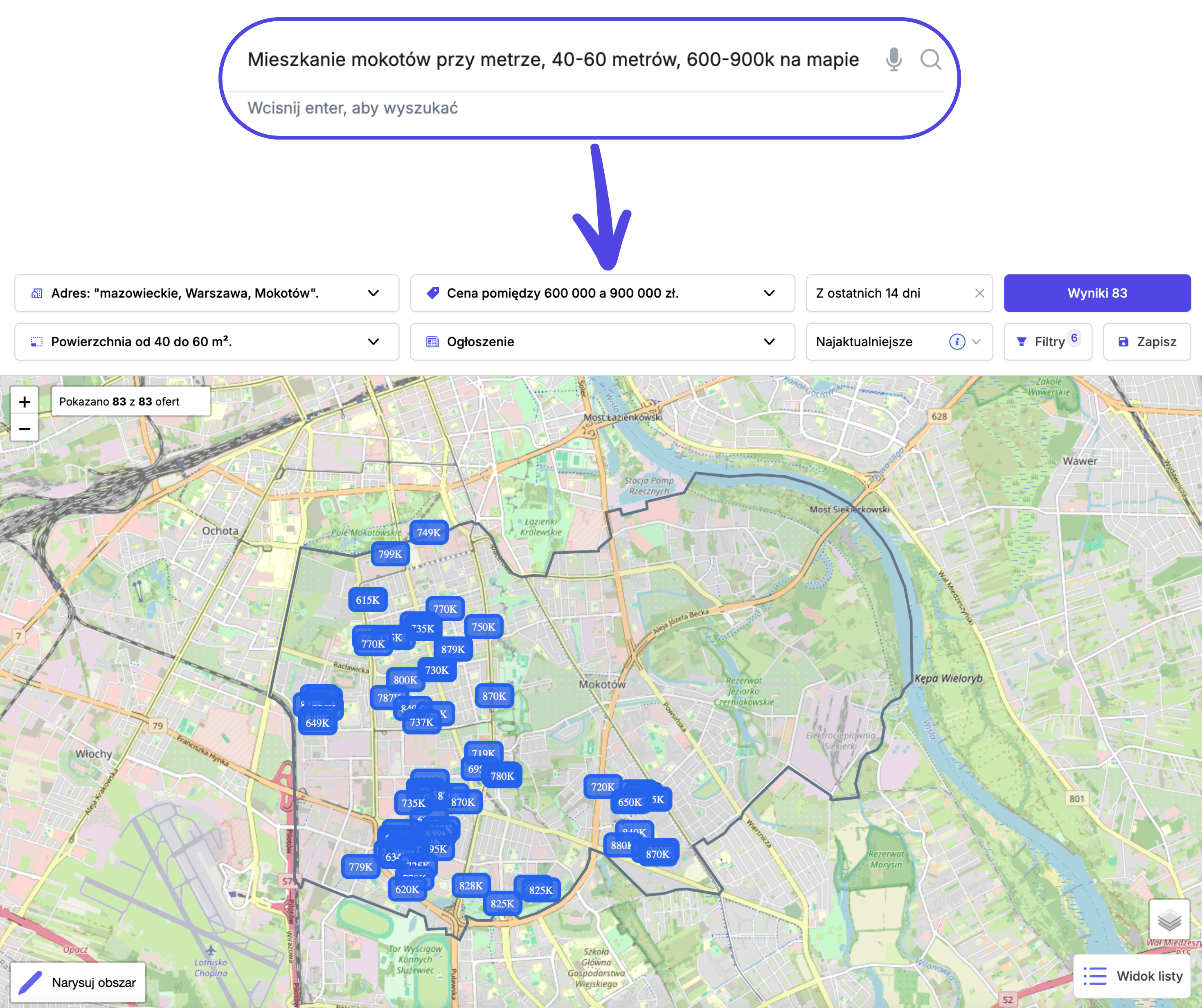
Task: Click the funnel icon on the Filtry button
Action: 1022,341
